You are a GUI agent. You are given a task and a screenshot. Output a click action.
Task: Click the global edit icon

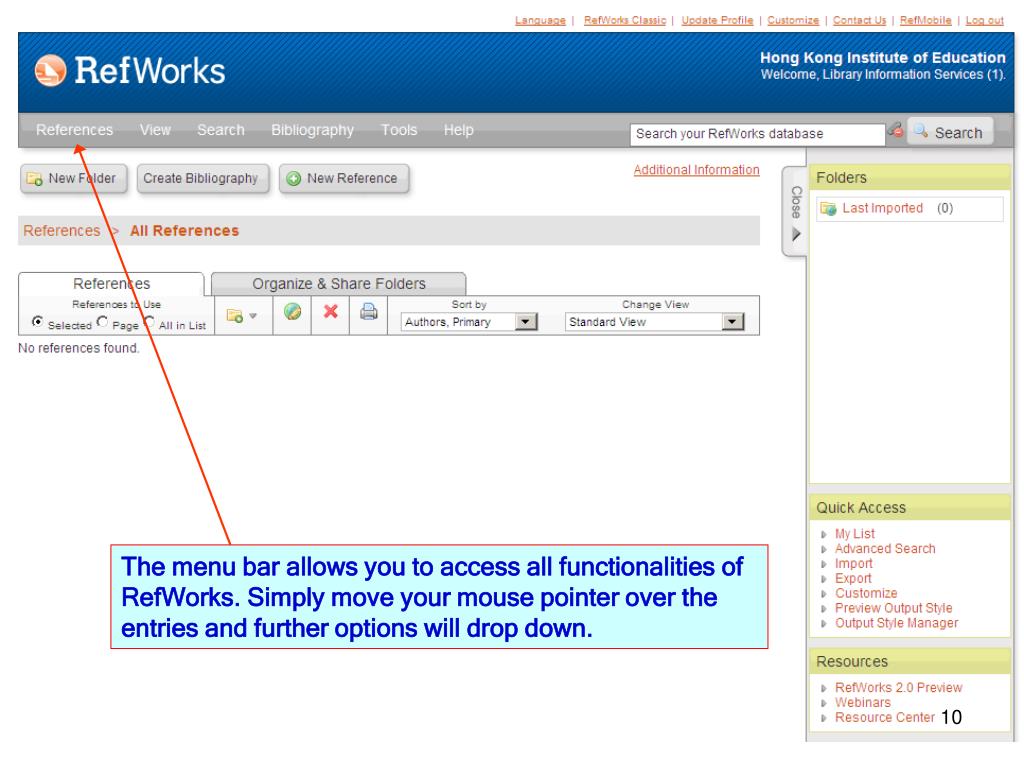[x=292, y=312]
